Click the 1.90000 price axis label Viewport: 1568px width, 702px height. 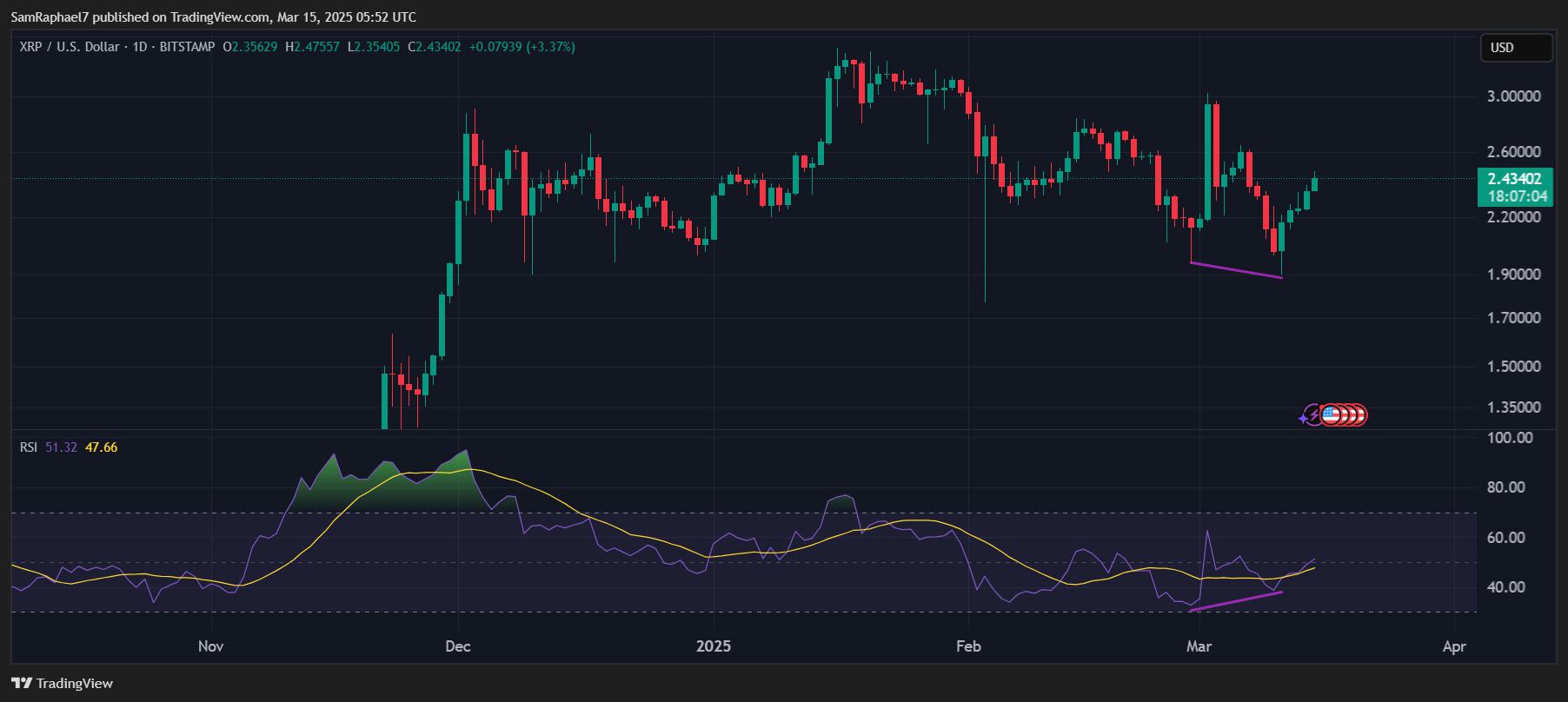1514,275
